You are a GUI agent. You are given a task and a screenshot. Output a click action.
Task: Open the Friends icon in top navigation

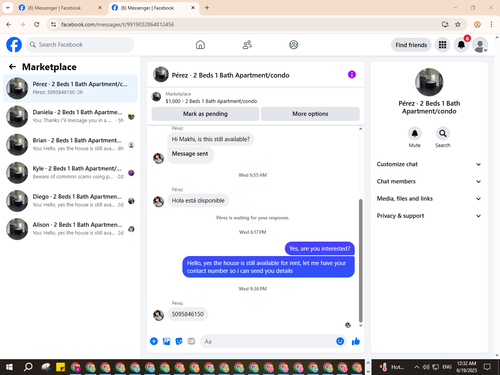pos(247,45)
